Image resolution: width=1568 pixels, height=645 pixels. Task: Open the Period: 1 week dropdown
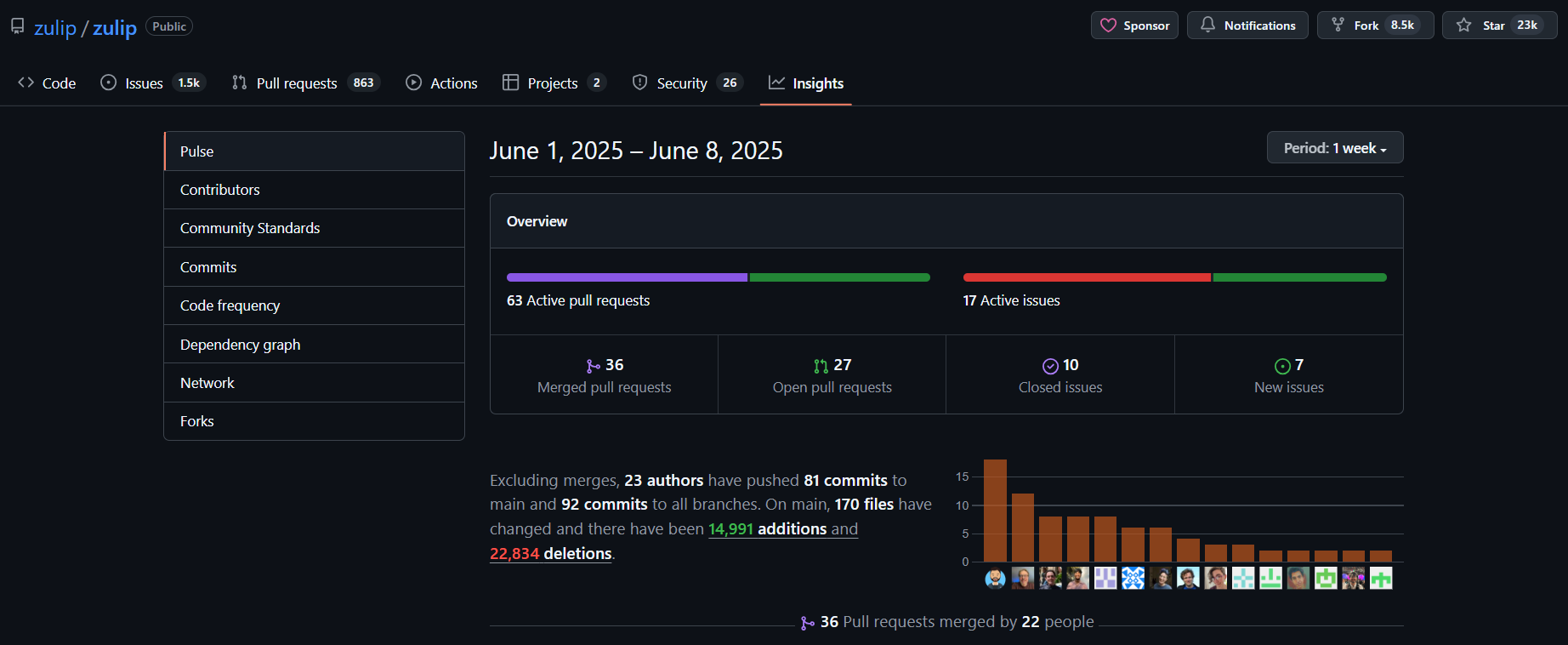[1334, 148]
